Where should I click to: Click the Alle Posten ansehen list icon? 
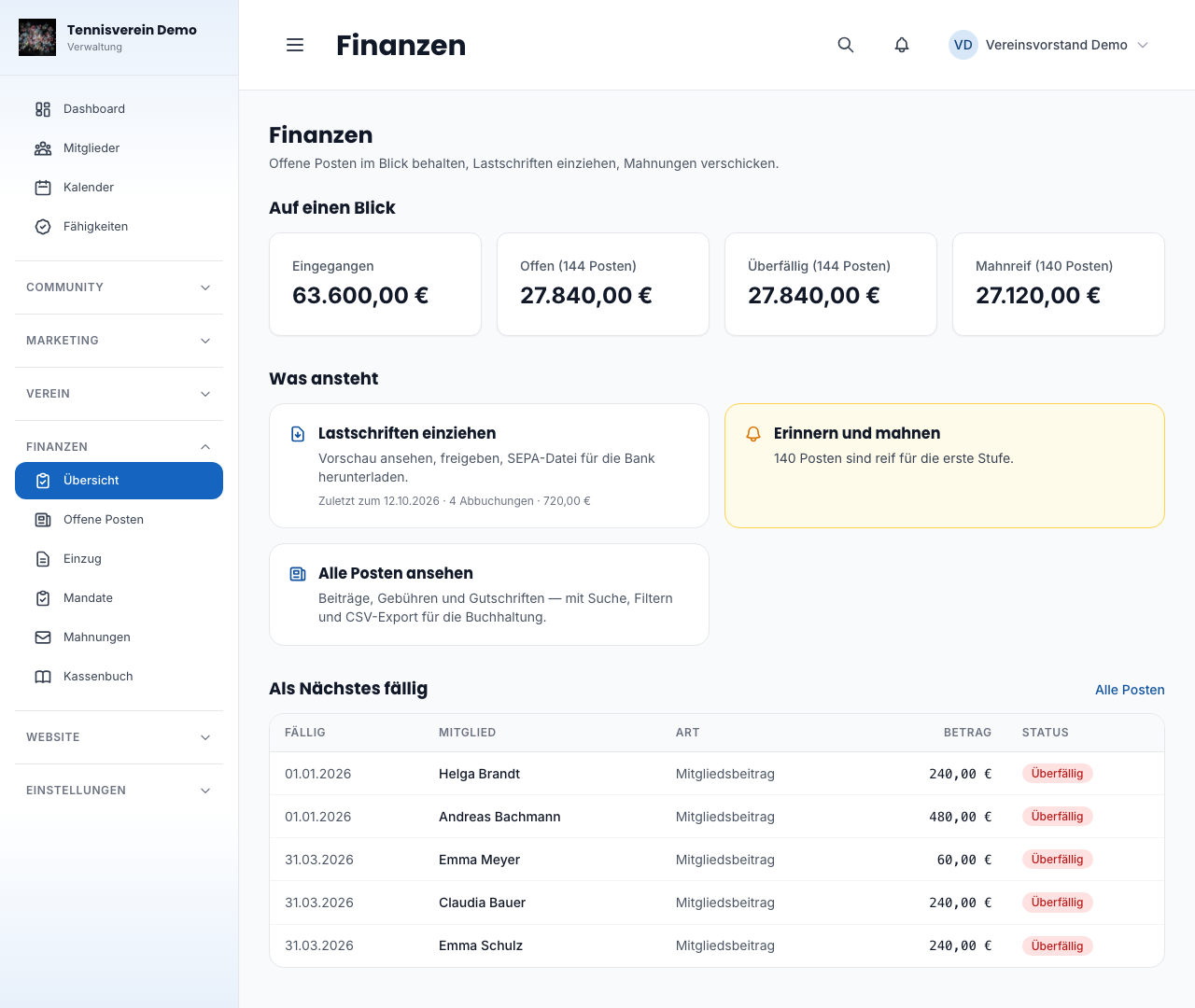(298, 574)
